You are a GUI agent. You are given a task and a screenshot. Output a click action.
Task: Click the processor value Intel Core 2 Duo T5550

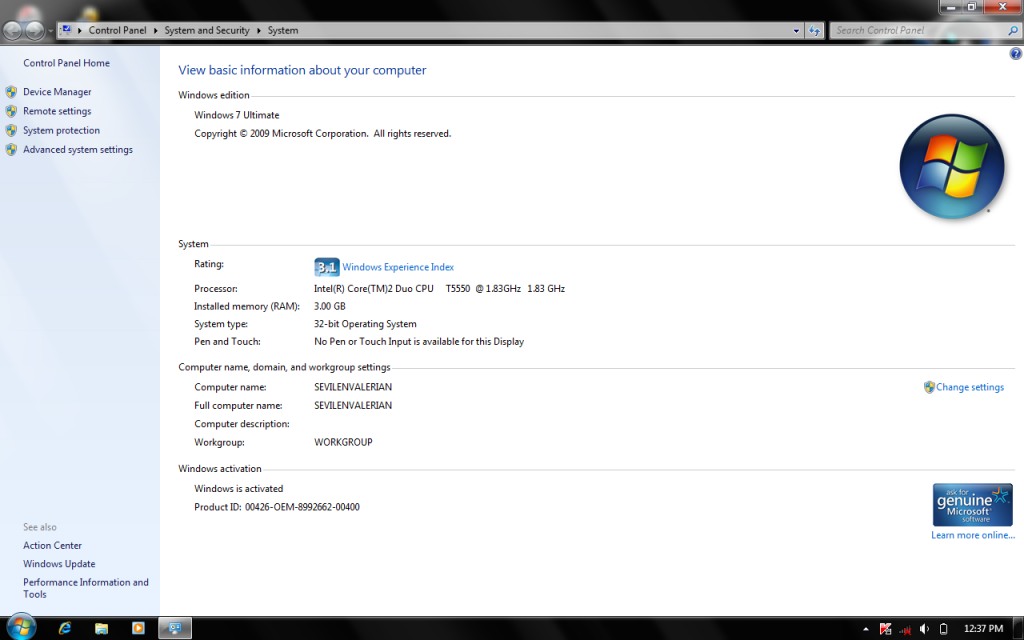(439, 289)
